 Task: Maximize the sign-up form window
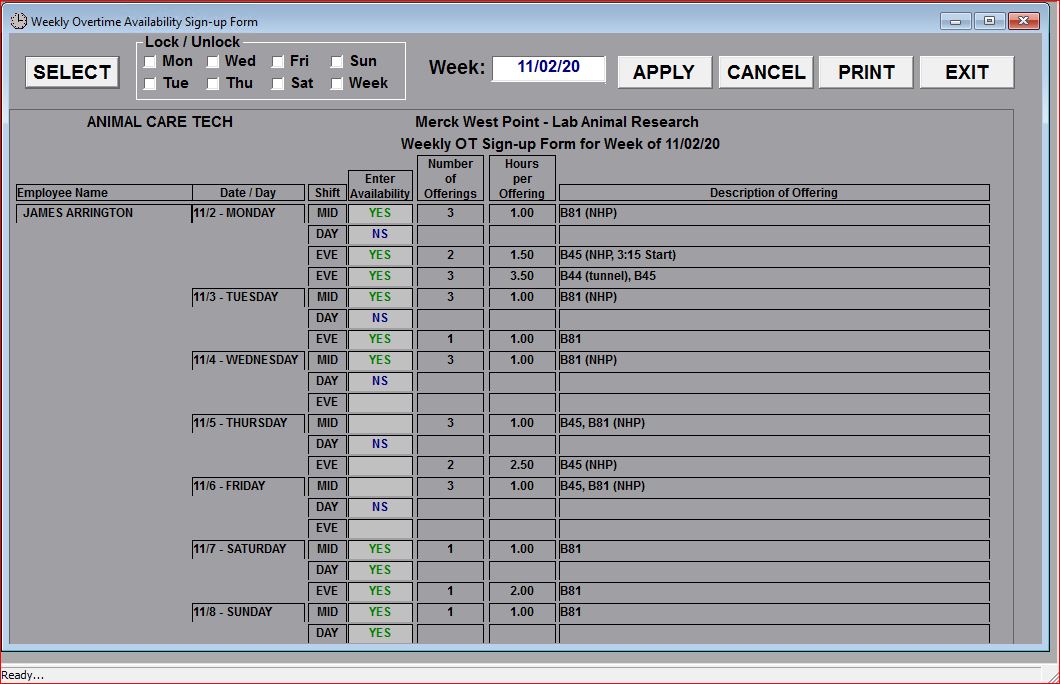989,21
